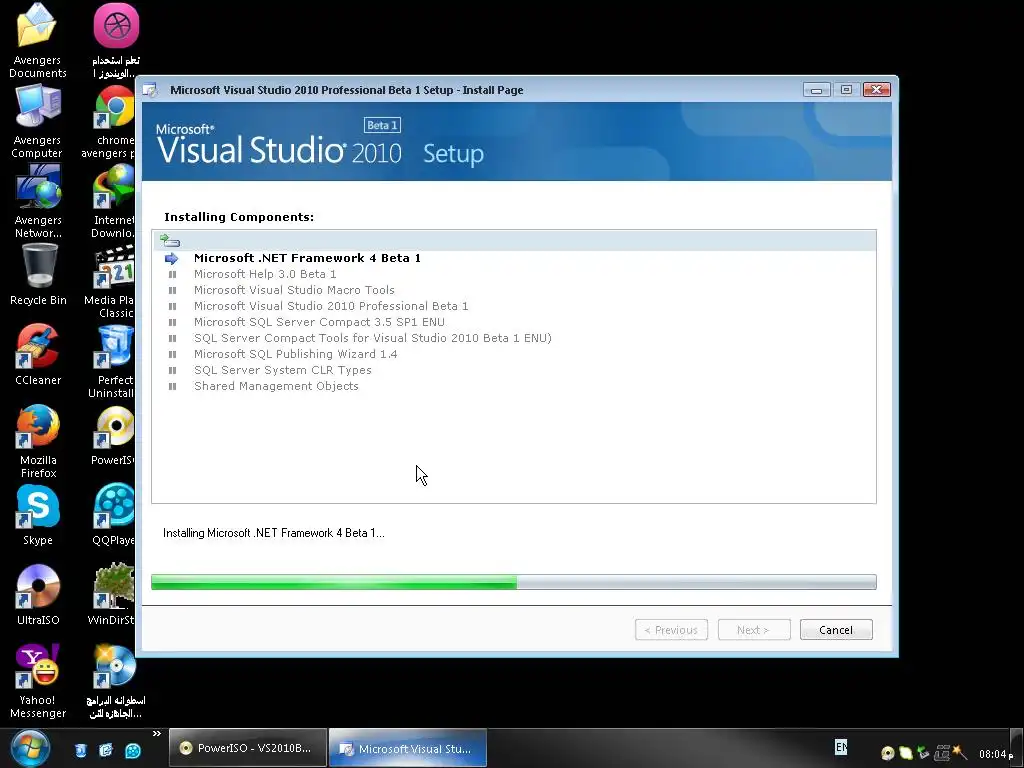Open the Arabic-labeled CD disc desktop shortcut
Image resolution: width=1024 pixels, height=768 pixels.
(116, 681)
